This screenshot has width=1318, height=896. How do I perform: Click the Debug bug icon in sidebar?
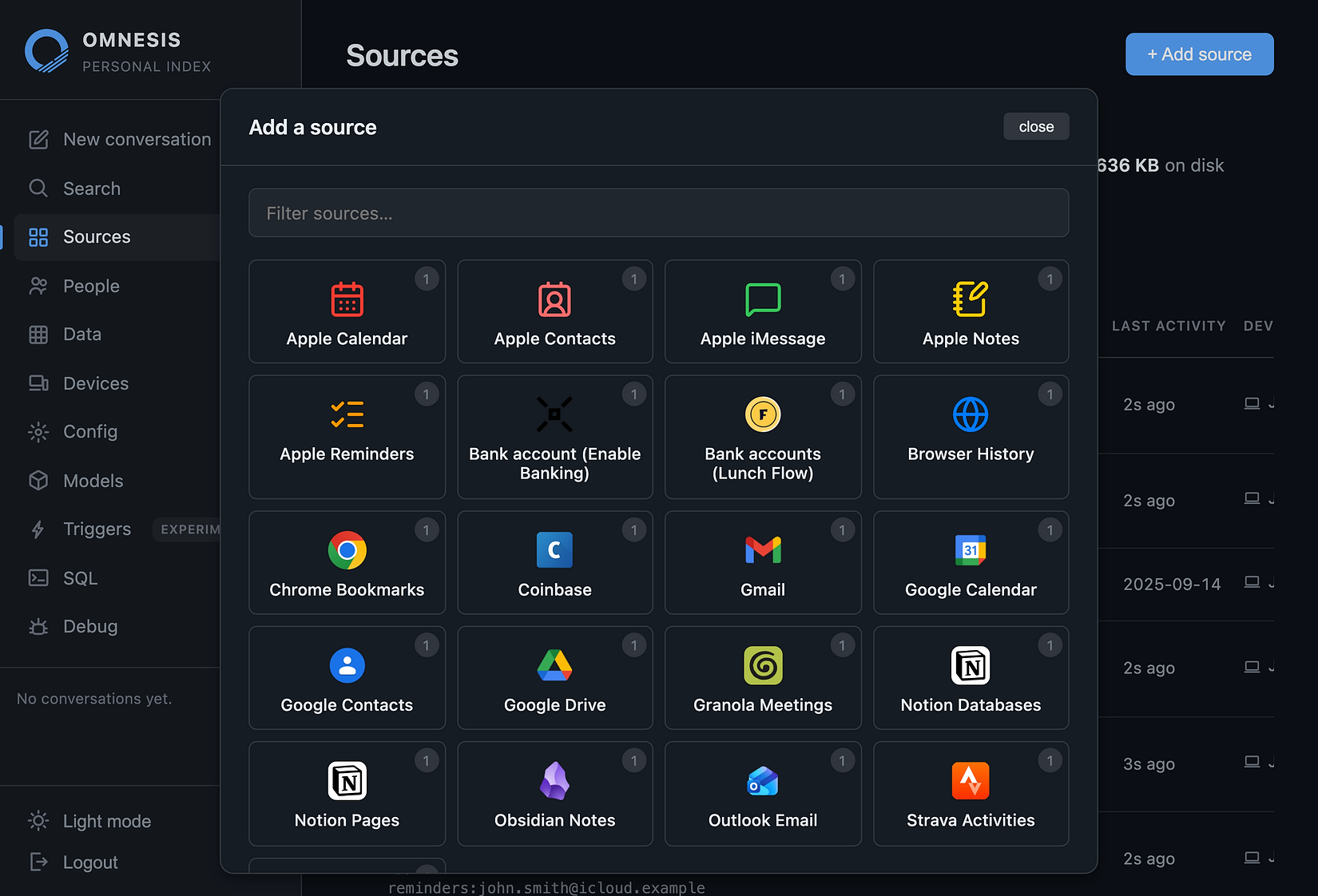tap(38, 627)
